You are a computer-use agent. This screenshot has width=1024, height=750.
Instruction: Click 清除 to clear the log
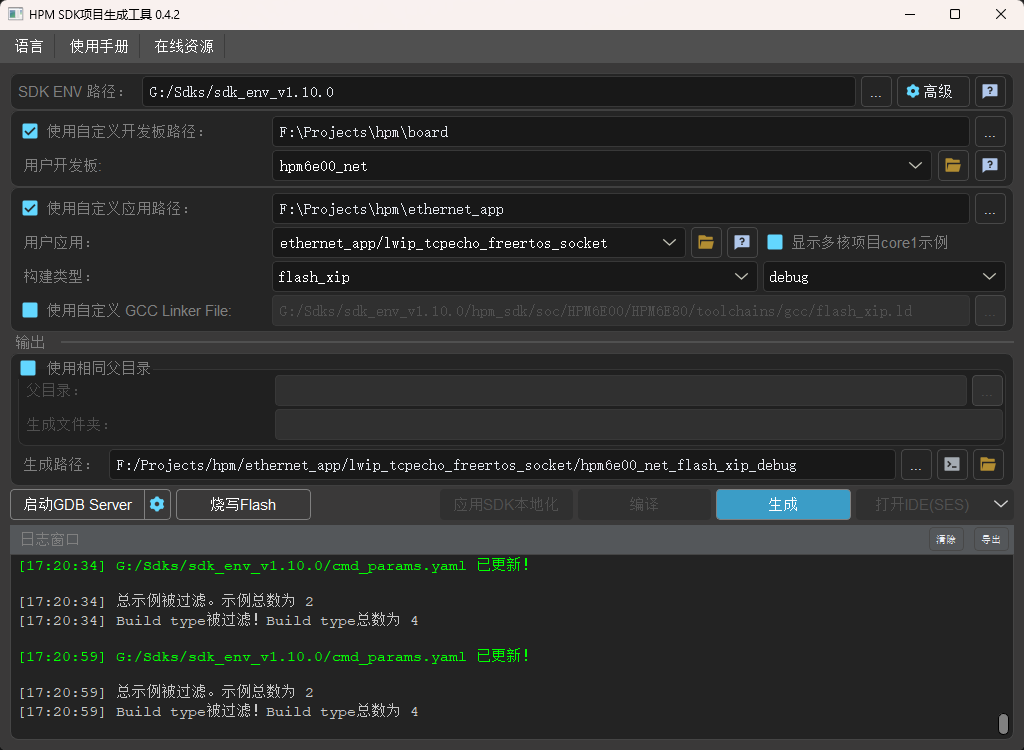pos(946,538)
